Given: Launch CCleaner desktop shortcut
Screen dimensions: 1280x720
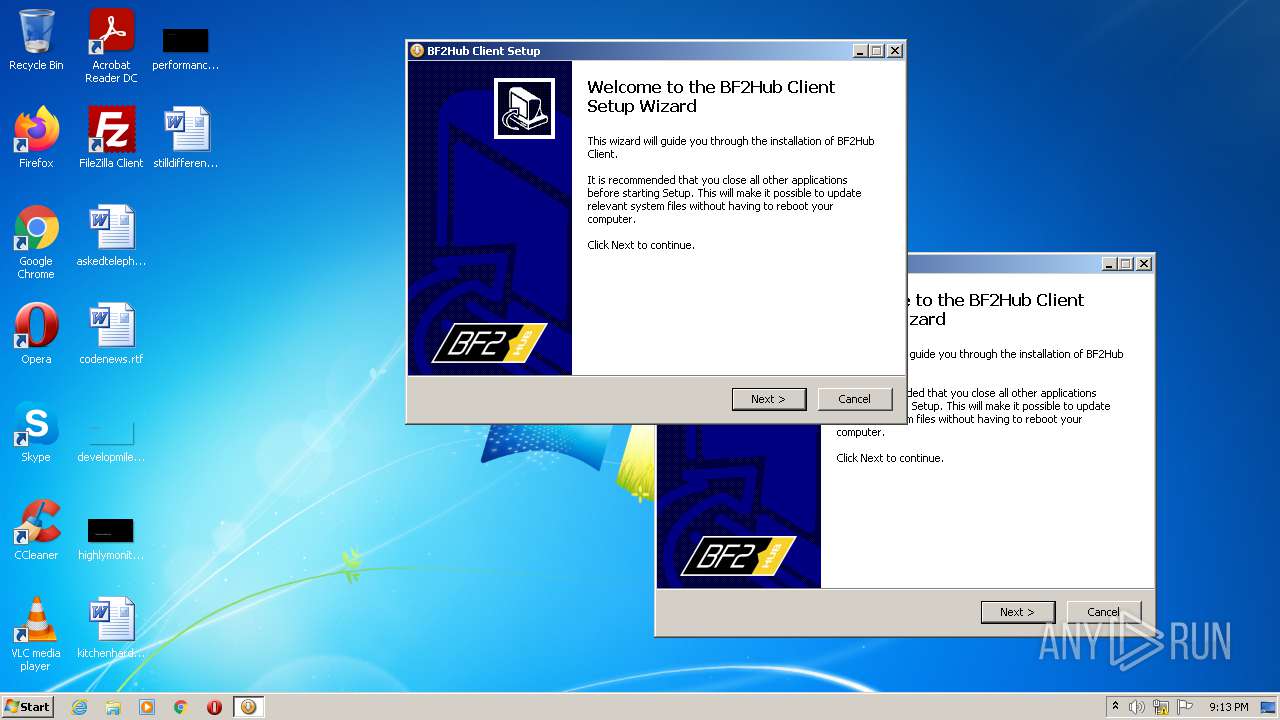Looking at the screenshot, I should pos(36,530).
